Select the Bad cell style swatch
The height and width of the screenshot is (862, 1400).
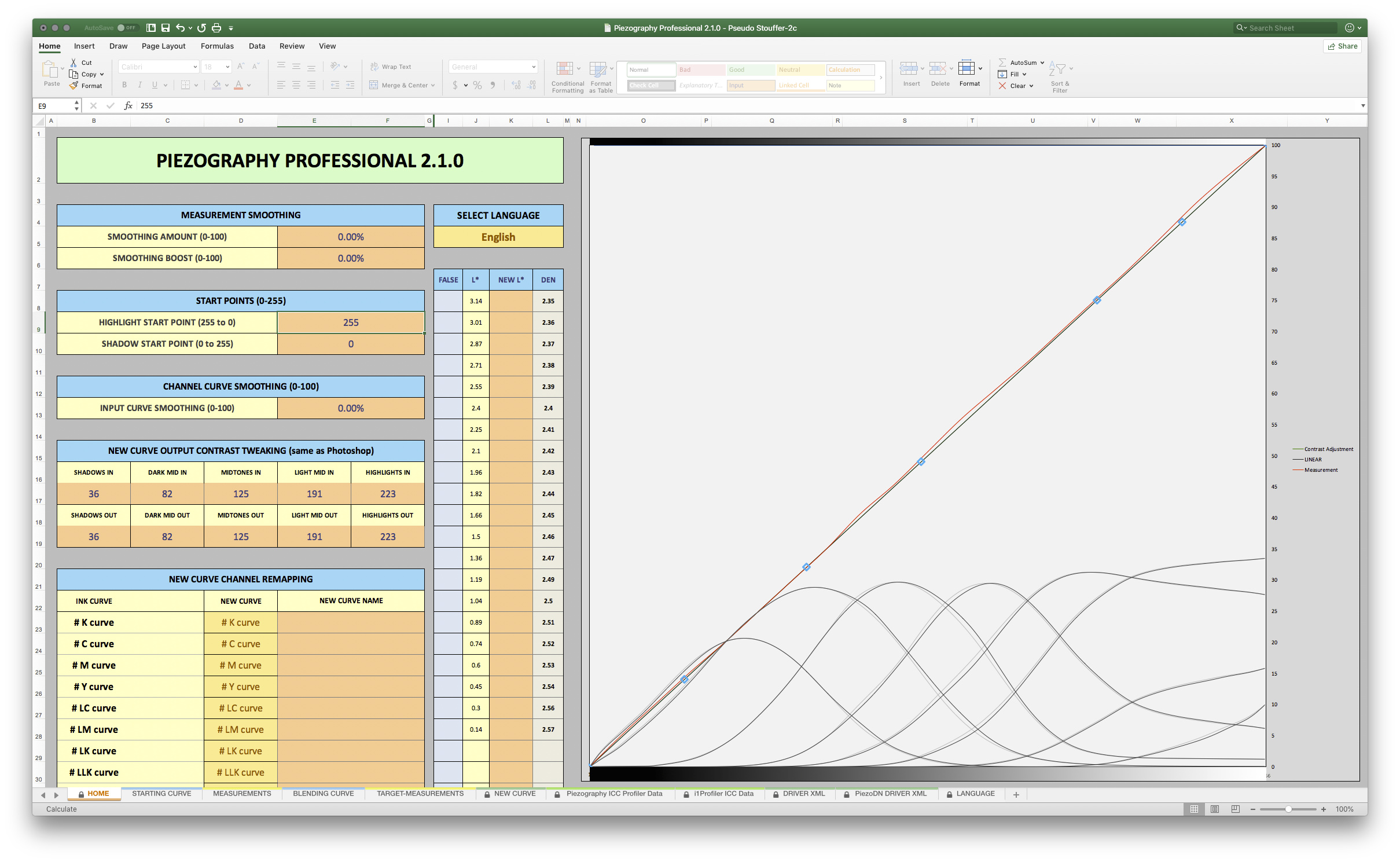(x=701, y=69)
